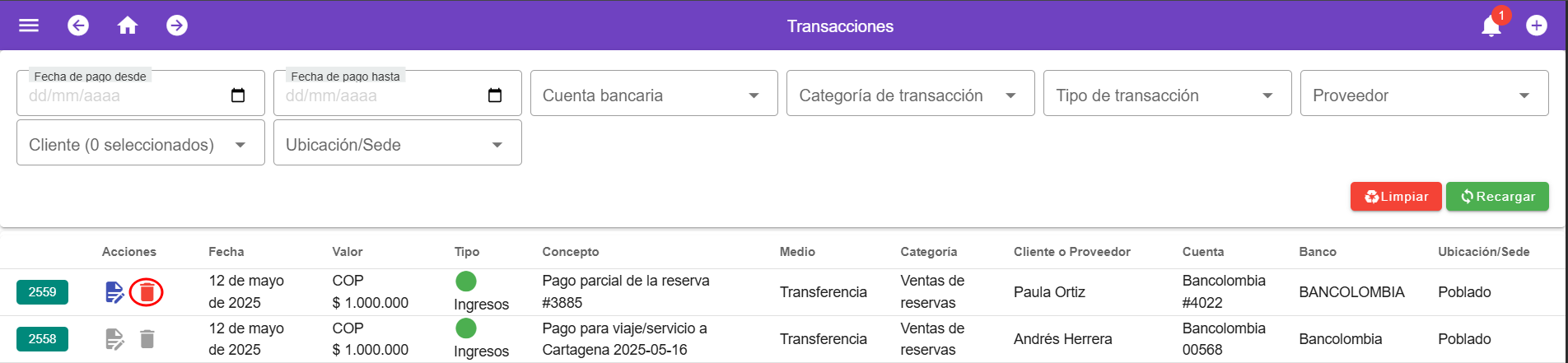The height and width of the screenshot is (363, 1568).
Task: Add a new transaction with plus icon
Action: click(x=1536, y=26)
